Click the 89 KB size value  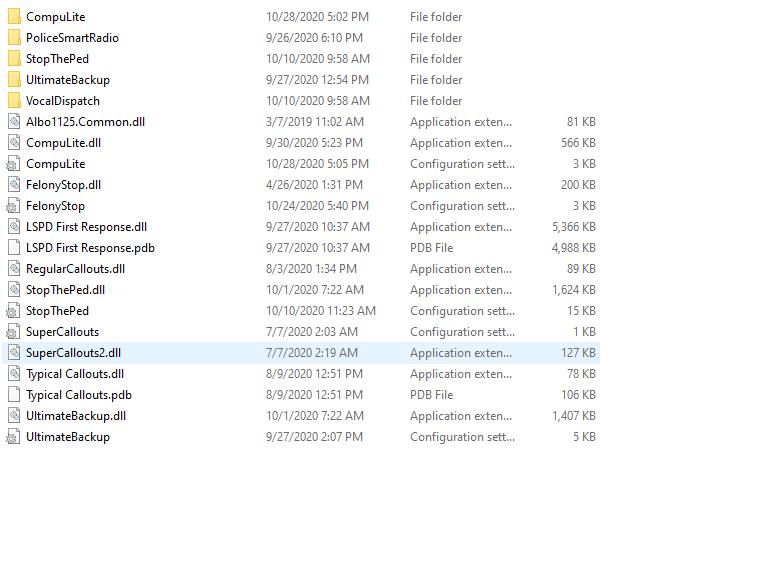581,269
